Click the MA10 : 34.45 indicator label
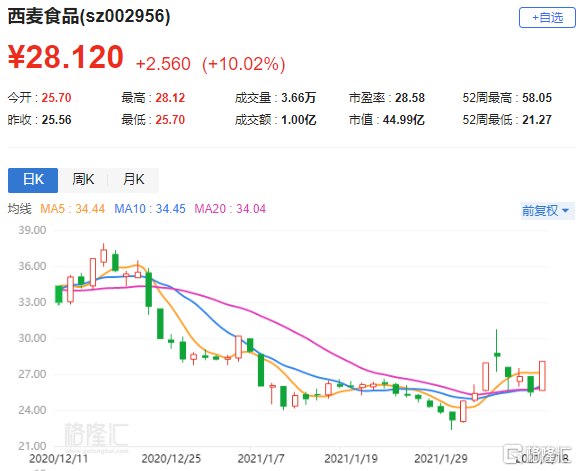The height and width of the screenshot is (471, 578). click(150, 209)
